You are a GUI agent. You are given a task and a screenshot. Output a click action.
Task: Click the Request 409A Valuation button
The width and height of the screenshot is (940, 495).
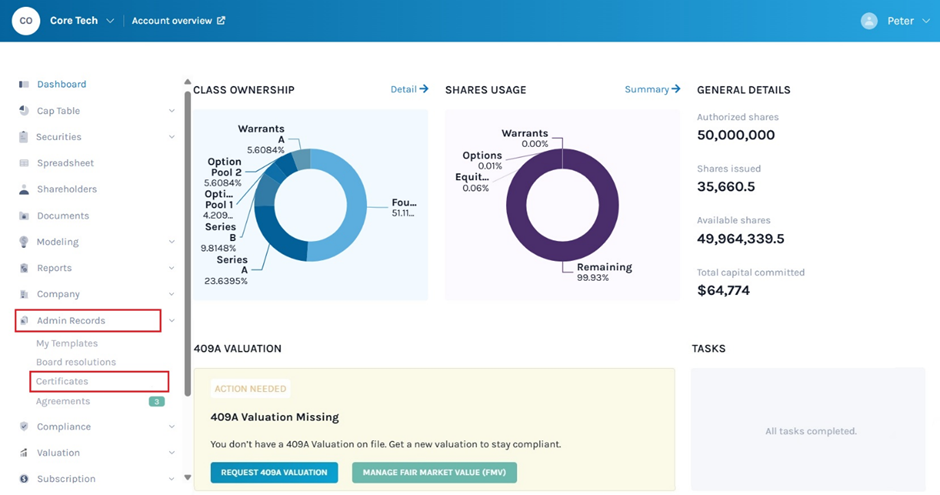(274, 473)
